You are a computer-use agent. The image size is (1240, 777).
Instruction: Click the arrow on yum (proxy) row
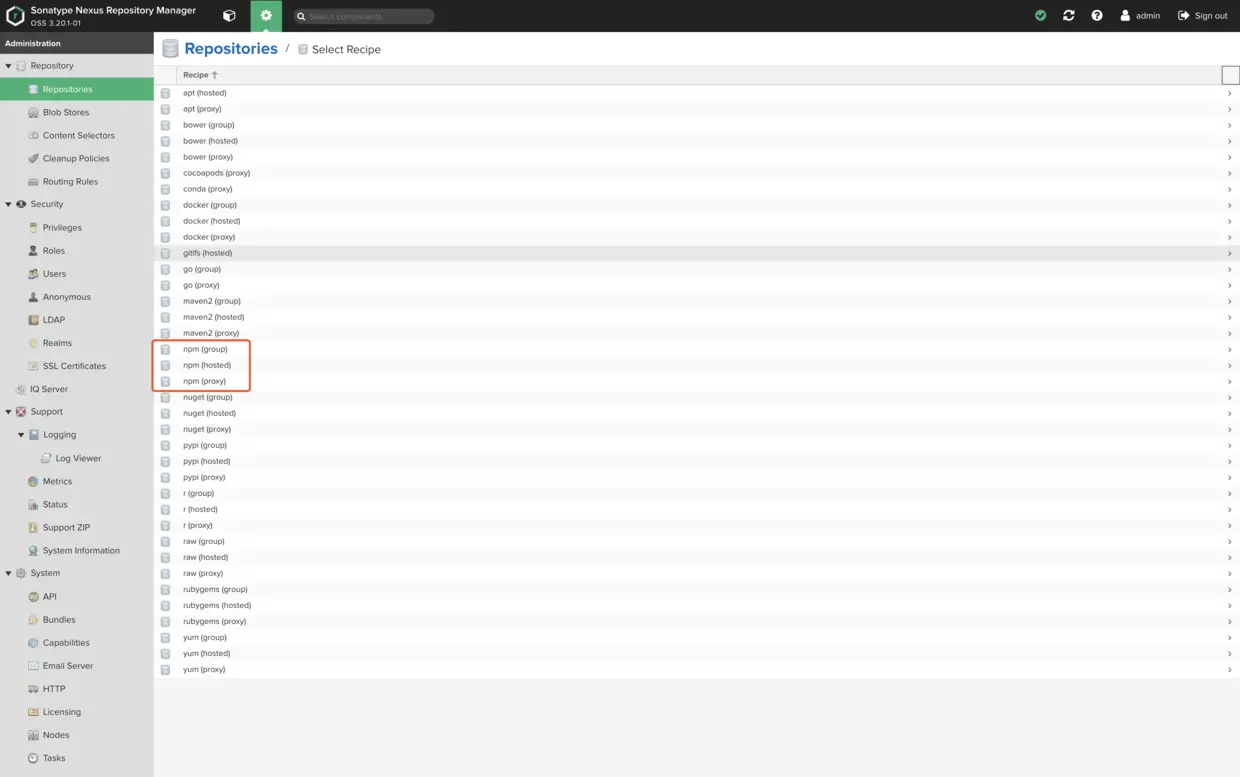[1230, 669]
